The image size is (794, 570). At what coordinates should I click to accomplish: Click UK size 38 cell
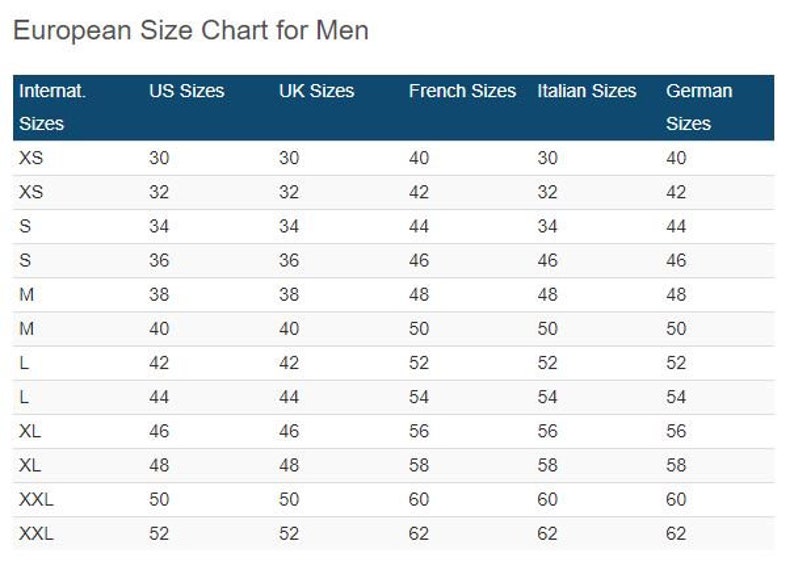289,295
